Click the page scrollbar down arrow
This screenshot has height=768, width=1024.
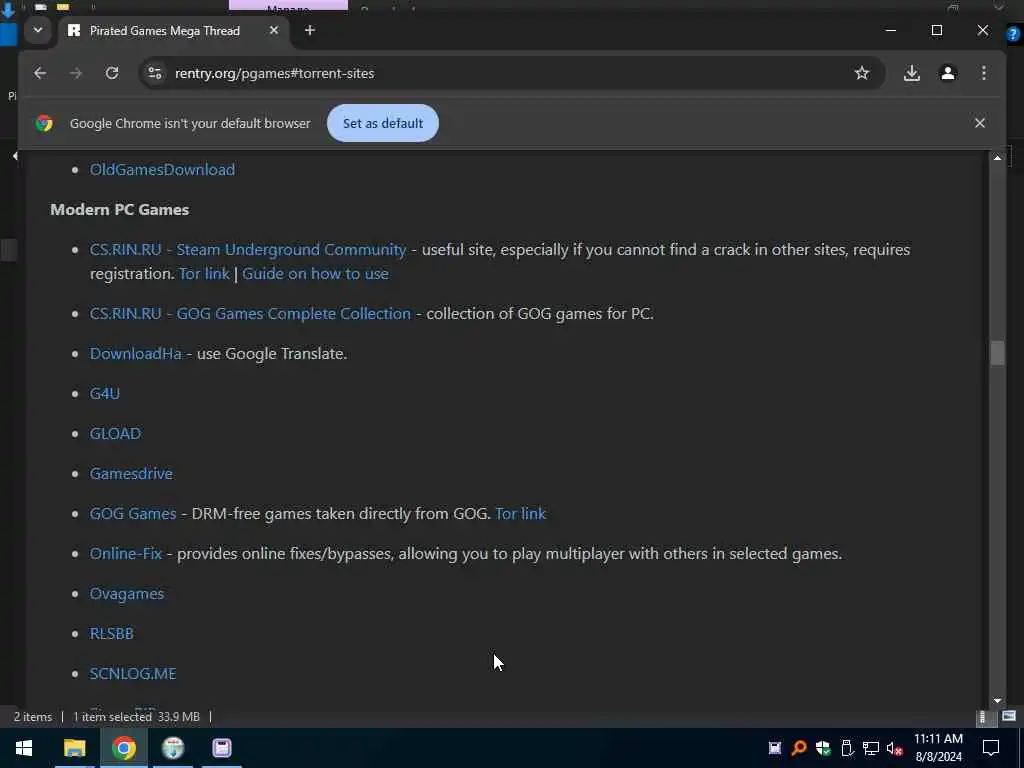[997, 700]
